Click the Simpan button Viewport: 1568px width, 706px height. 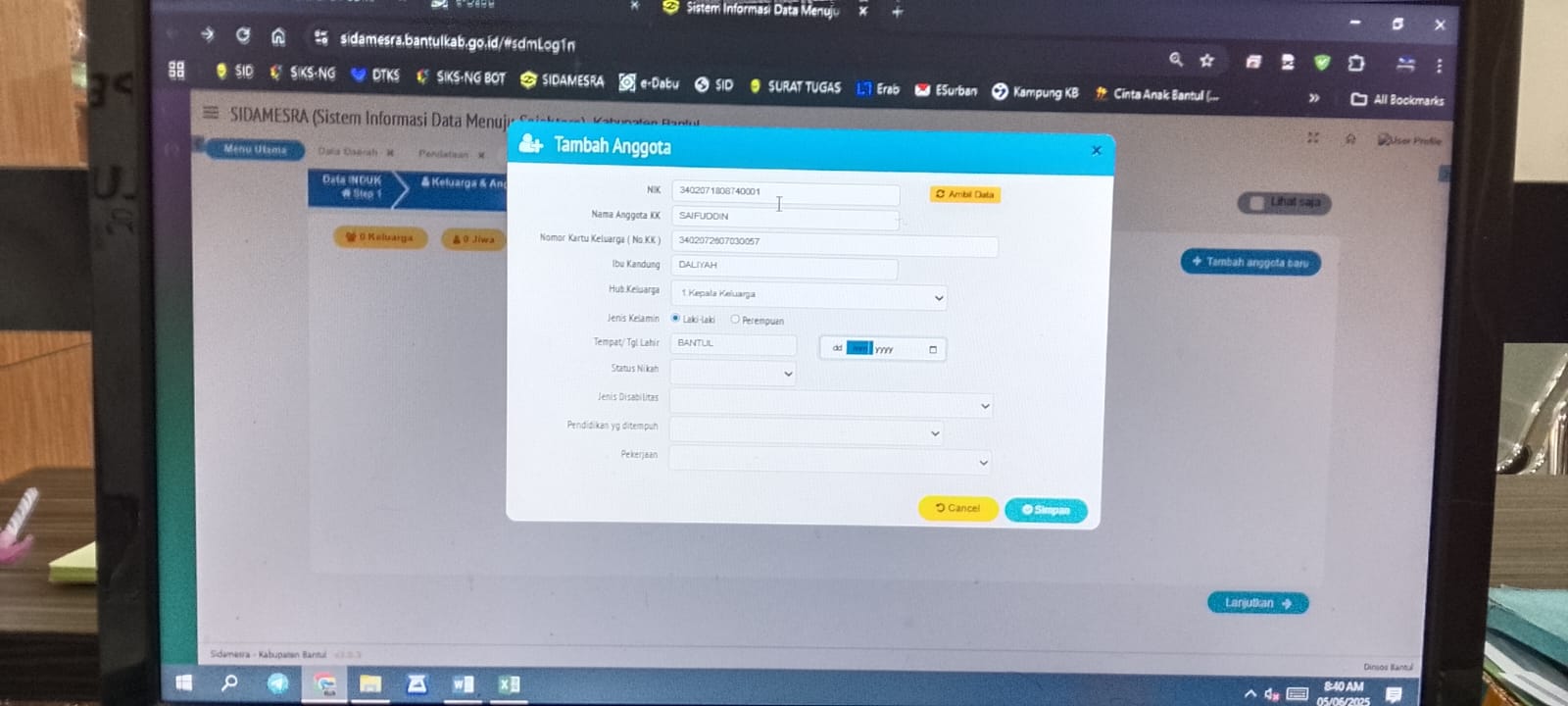pos(1046,510)
